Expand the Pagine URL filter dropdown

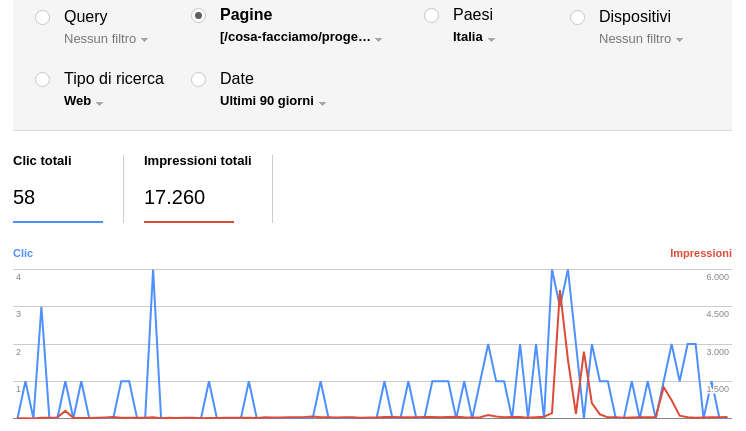[300, 37]
